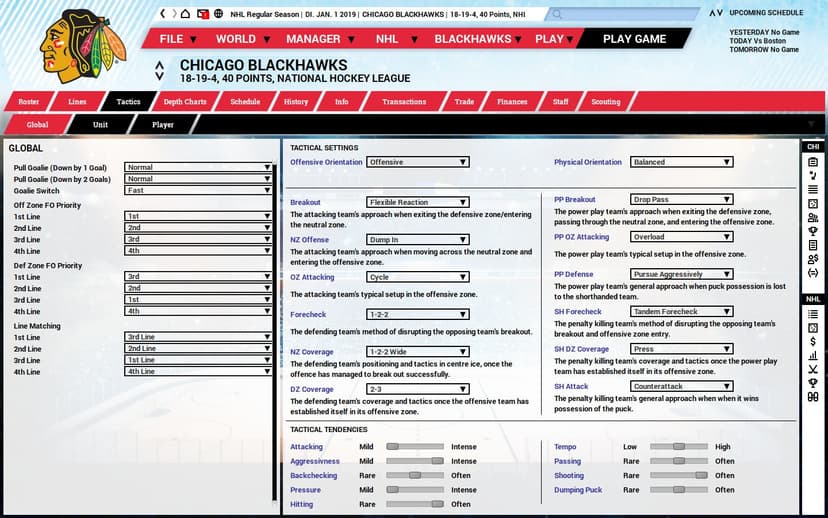Open CHI players group sidebar icon
Viewport: 828px width, 518px height.
coord(813,218)
